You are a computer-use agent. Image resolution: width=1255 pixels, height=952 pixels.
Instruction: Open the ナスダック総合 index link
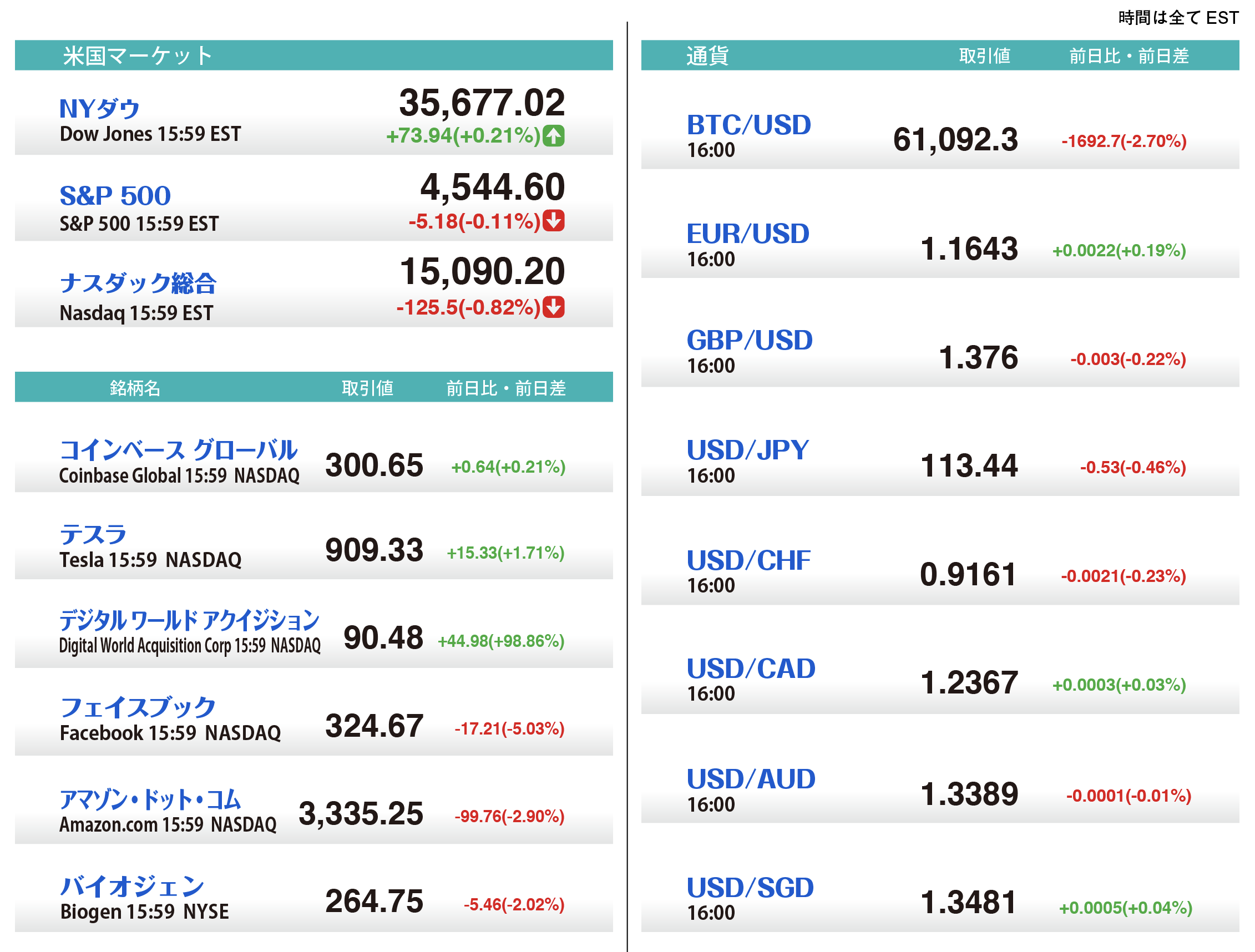click(138, 282)
